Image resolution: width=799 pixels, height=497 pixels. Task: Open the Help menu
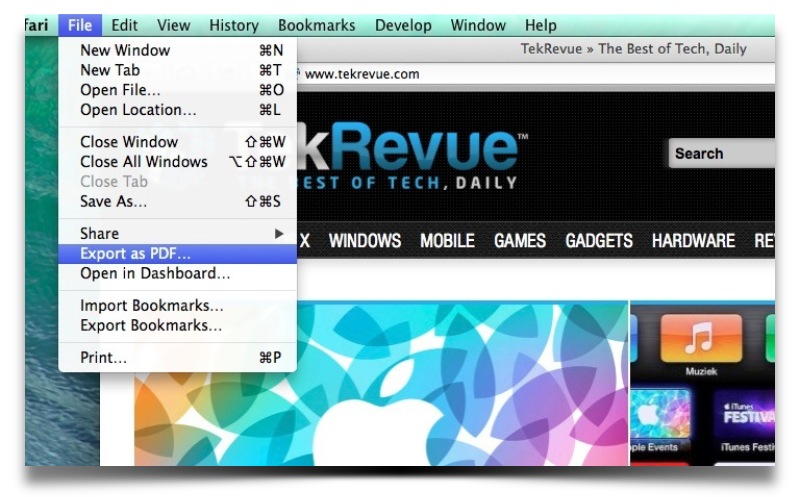541,25
